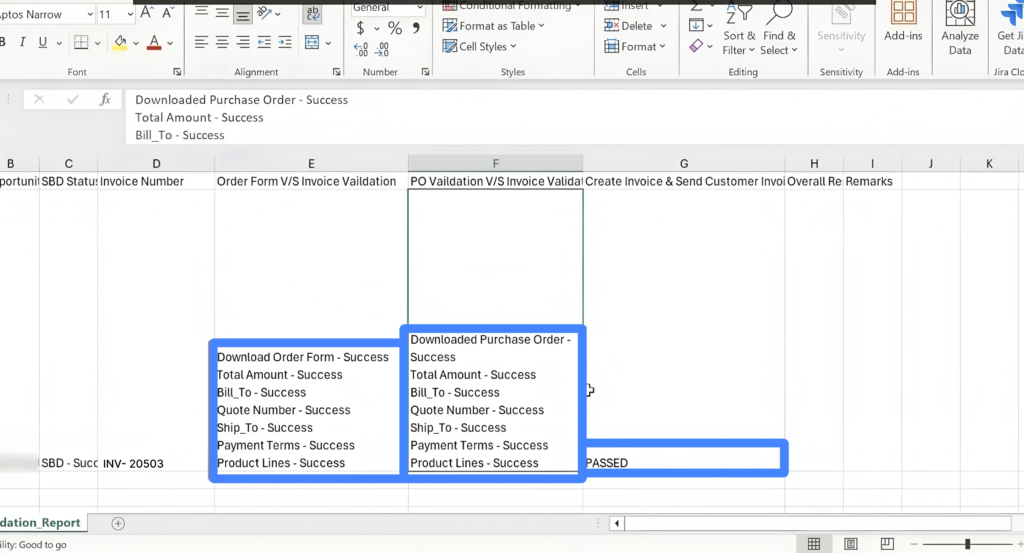
Task: Click the Merge & Center icon
Action: pyautogui.click(x=312, y=43)
